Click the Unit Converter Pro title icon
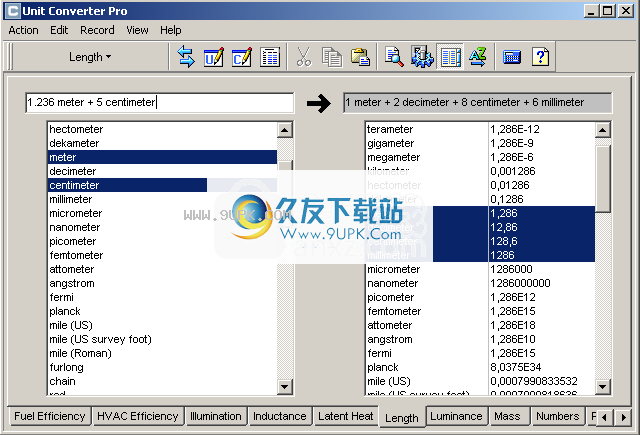 [13, 11]
